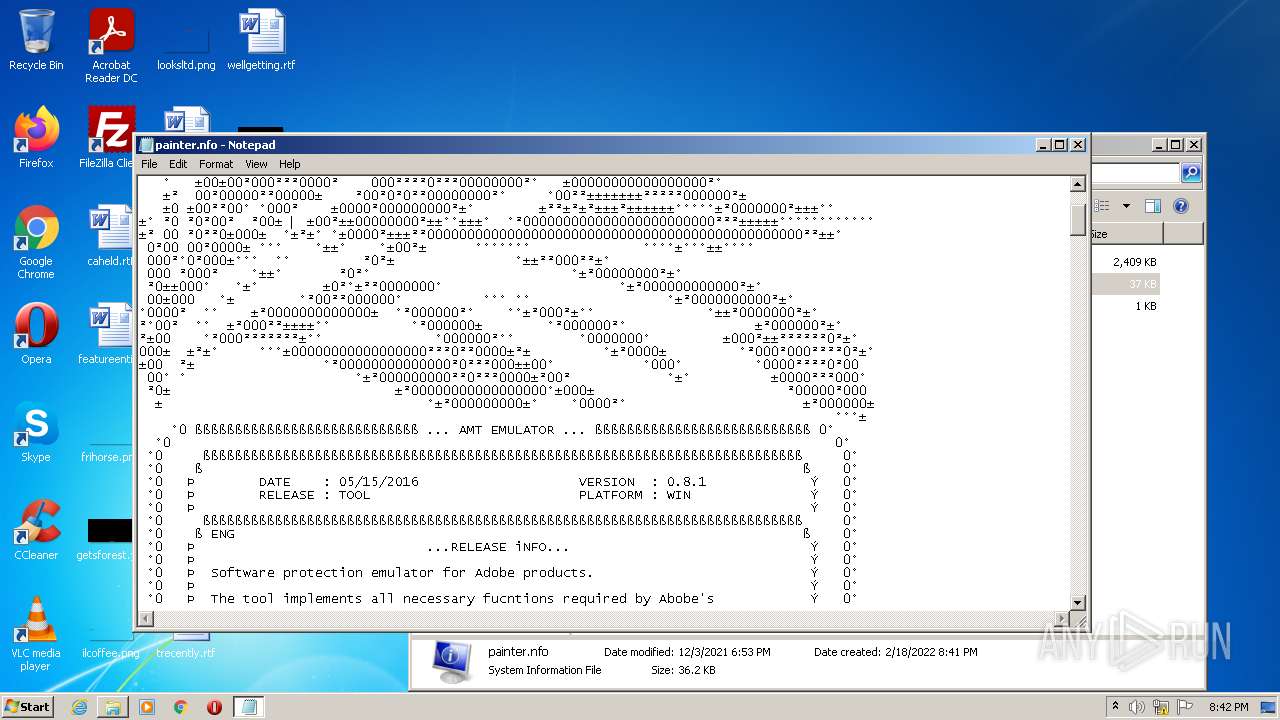Open the Action Center flag tray icon
This screenshot has width=1280, height=720.
click(1185, 707)
